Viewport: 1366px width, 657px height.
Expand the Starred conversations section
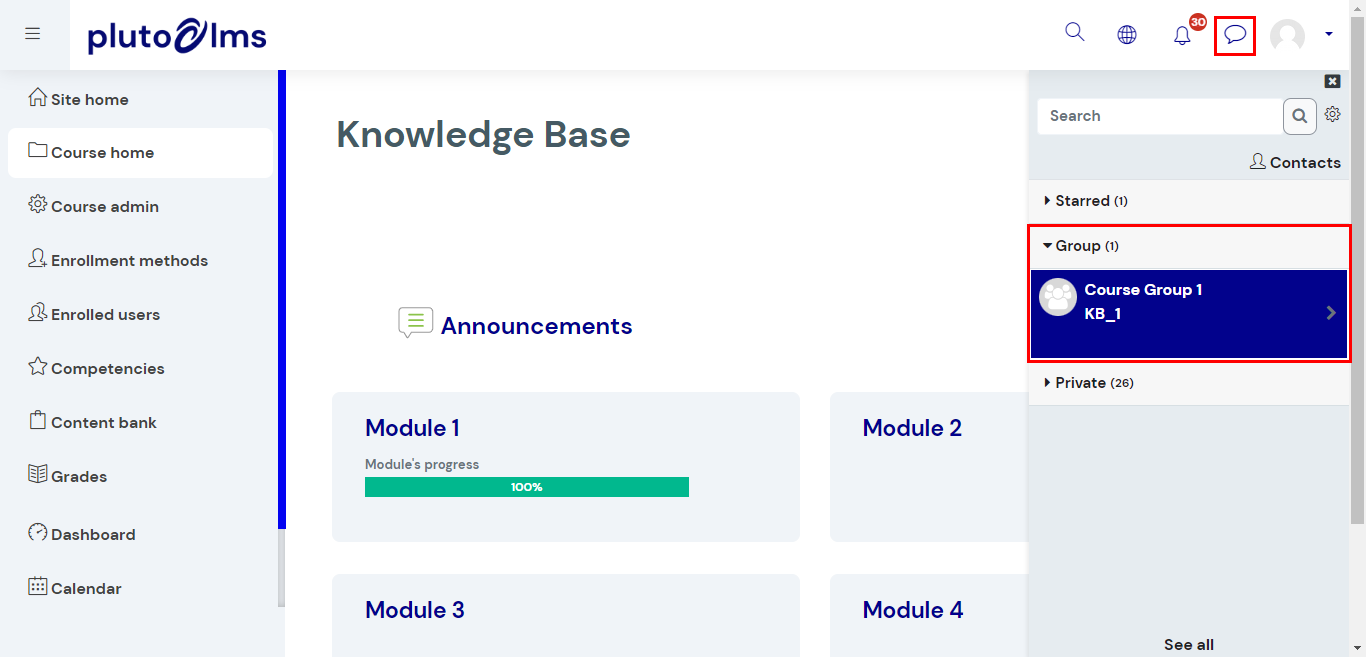coord(1084,201)
